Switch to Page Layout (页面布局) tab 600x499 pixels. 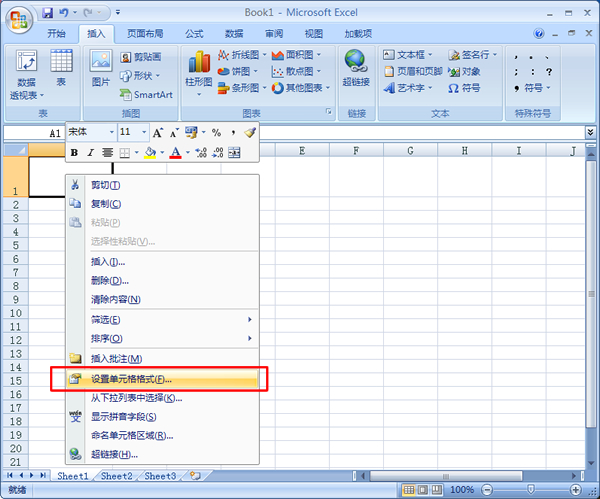click(145, 34)
